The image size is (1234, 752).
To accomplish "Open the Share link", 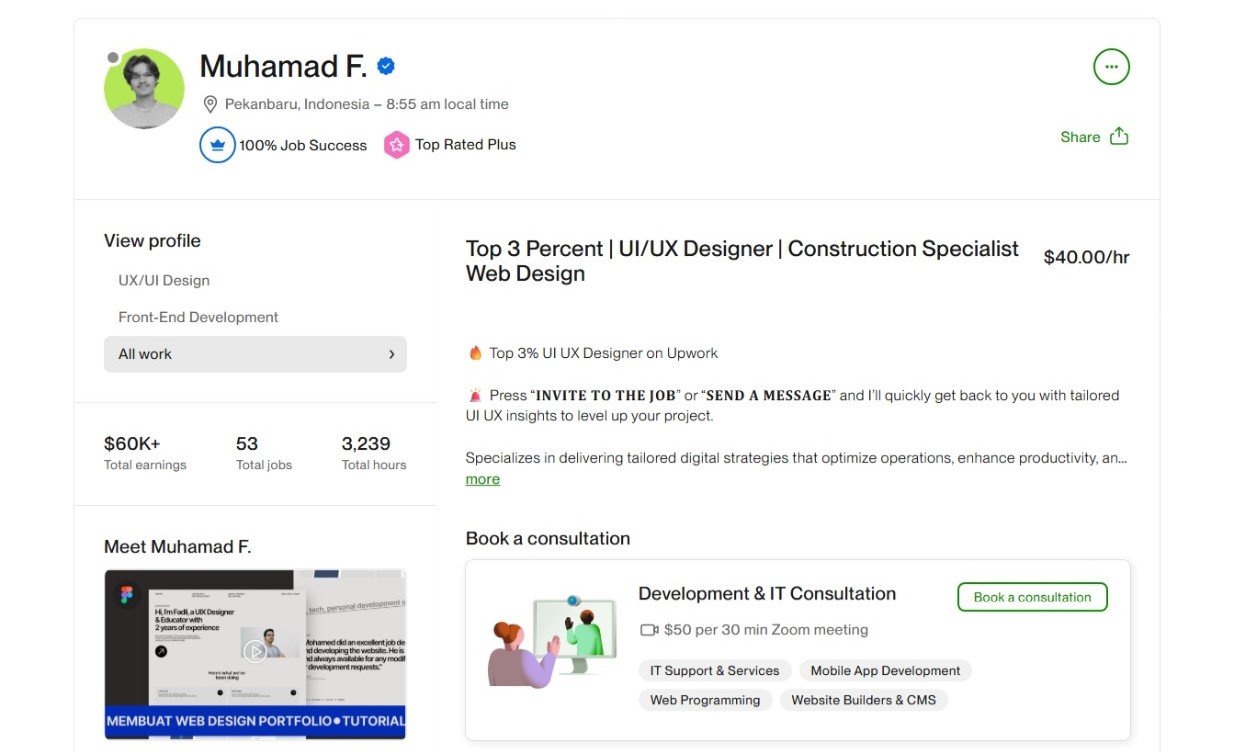I will click(x=1080, y=136).
